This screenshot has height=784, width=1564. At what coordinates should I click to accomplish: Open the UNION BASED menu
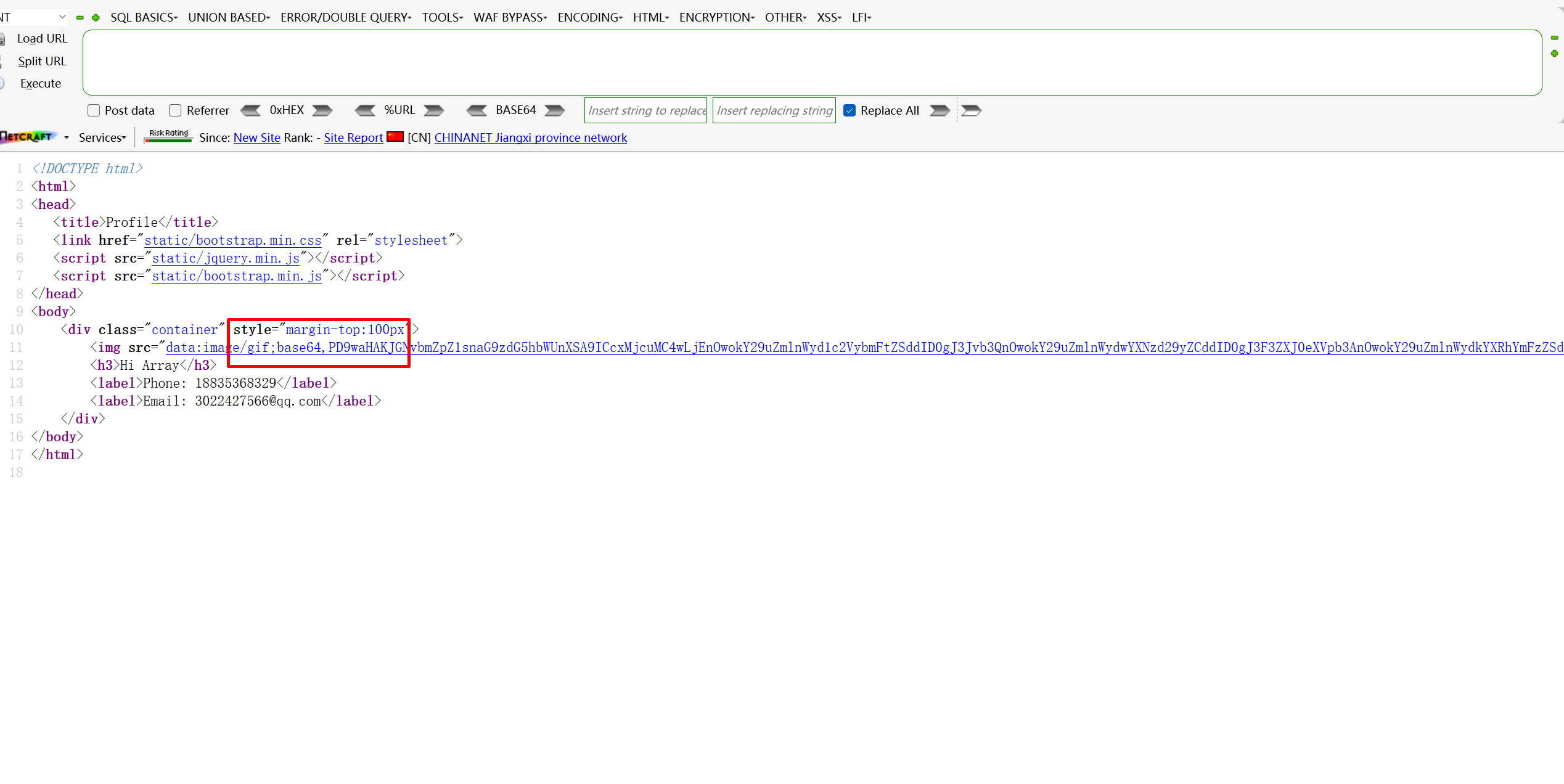pos(229,17)
